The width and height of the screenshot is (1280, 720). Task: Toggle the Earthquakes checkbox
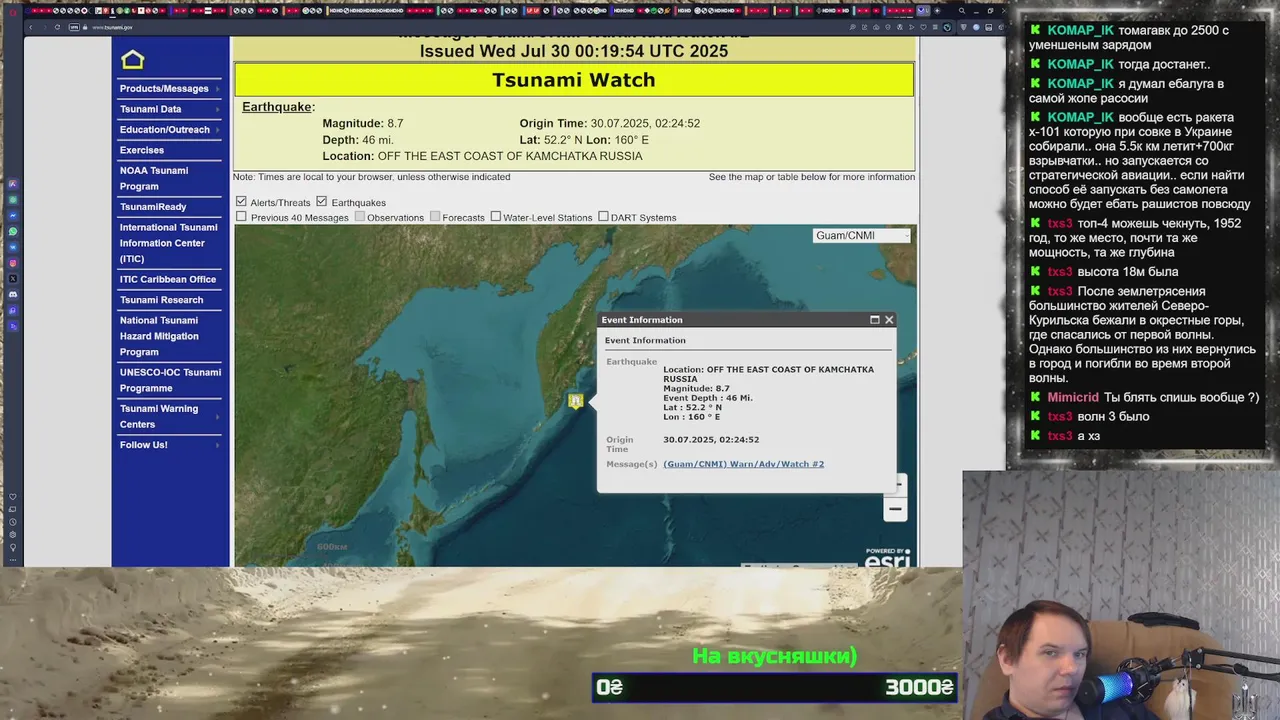click(x=322, y=202)
